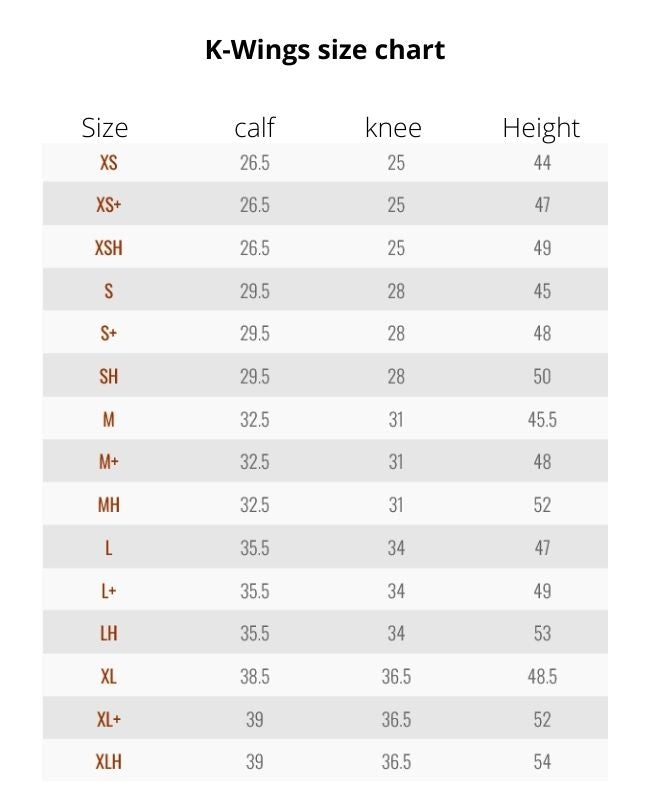Click the knee column header
The image size is (650, 800).
point(393,128)
